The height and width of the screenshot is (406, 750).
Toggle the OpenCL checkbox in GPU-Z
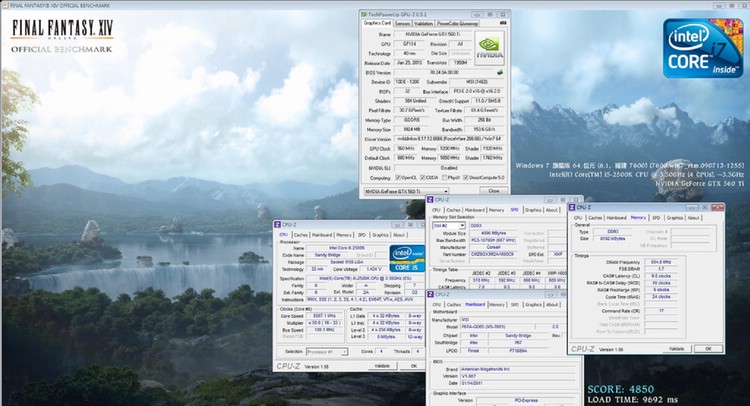pyautogui.click(x=398, y=177)
